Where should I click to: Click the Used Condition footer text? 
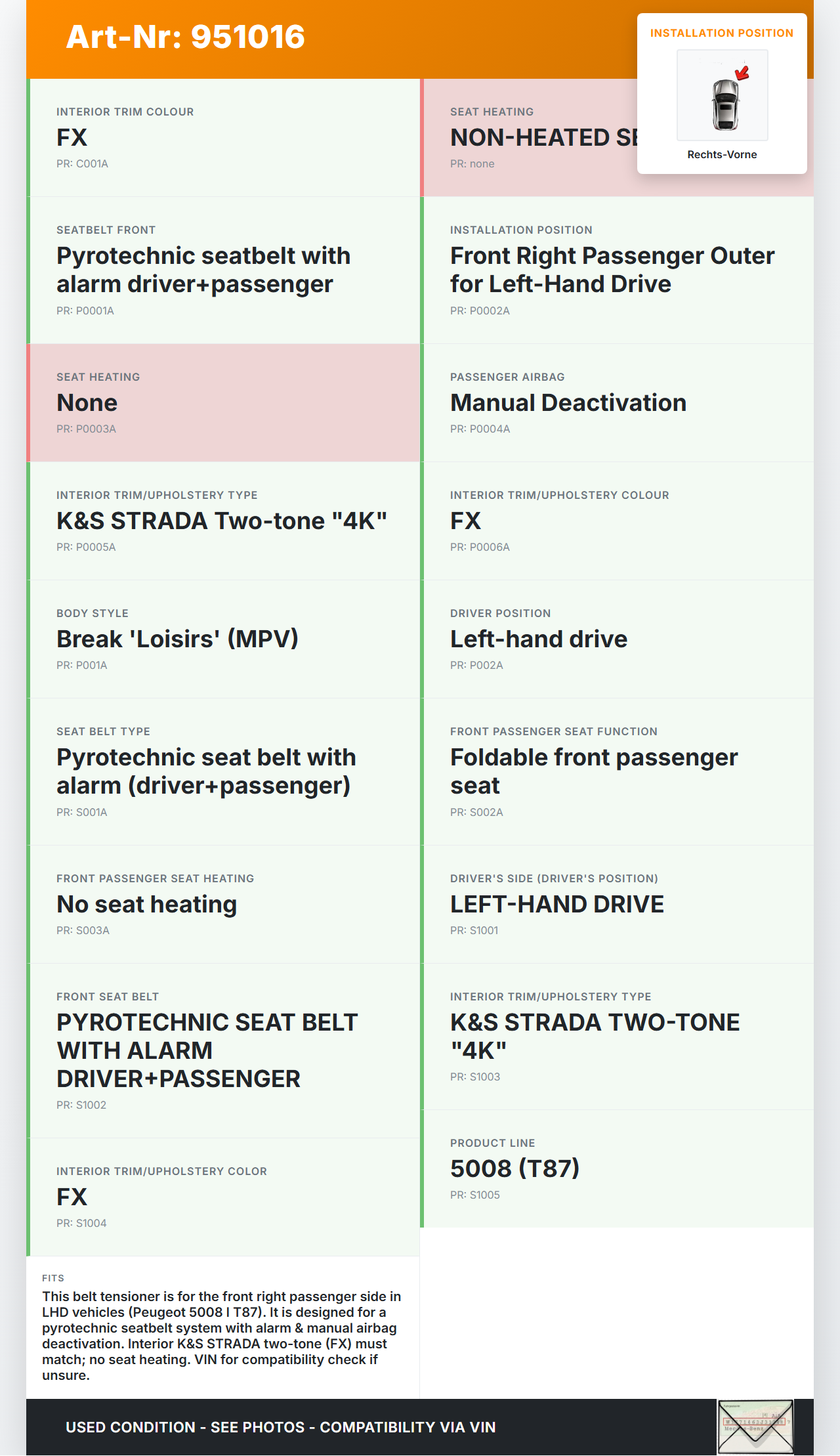280,1427
